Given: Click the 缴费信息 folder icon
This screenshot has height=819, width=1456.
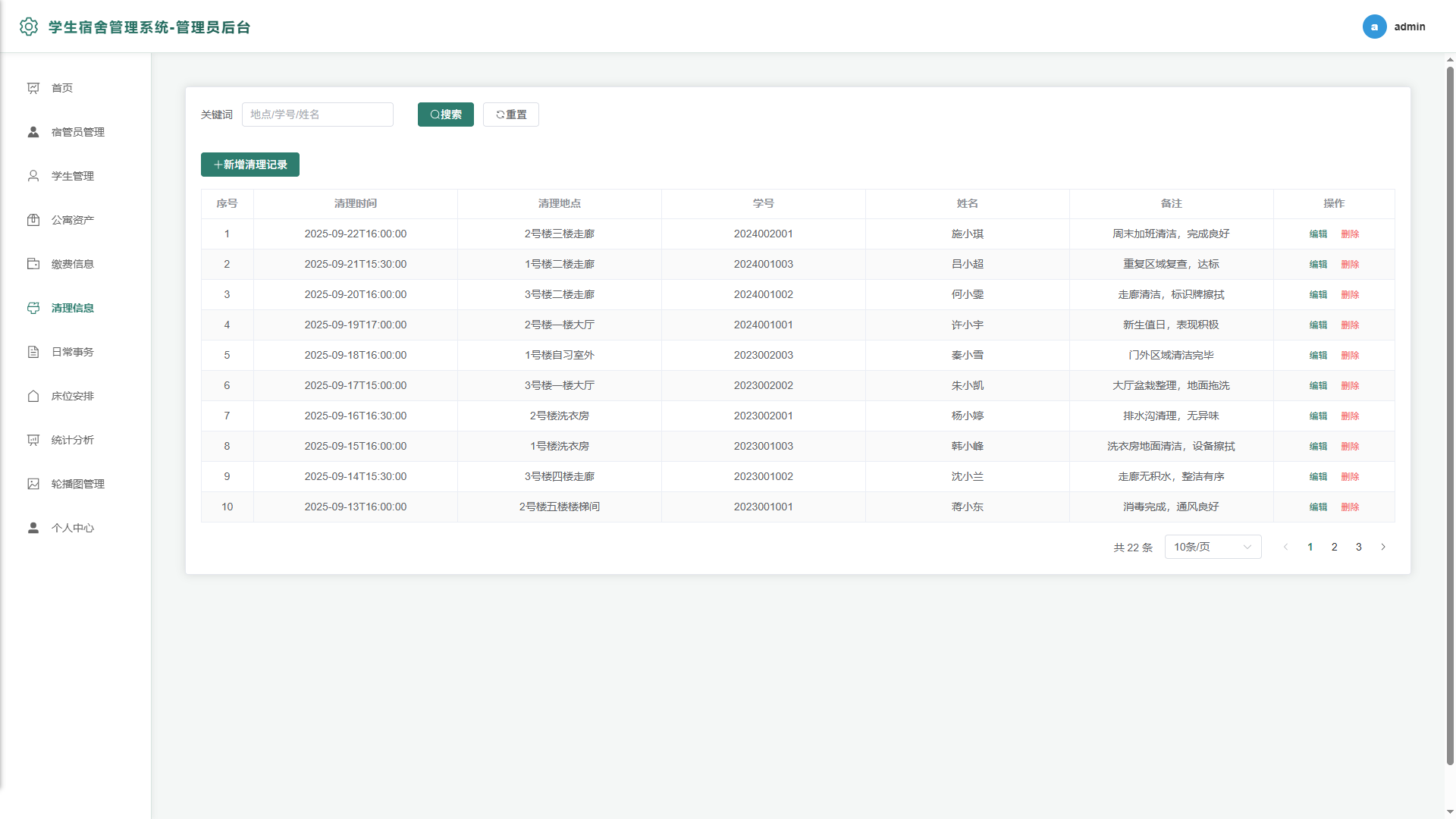Looking at the screenshot, I should [x=33, y=264].
